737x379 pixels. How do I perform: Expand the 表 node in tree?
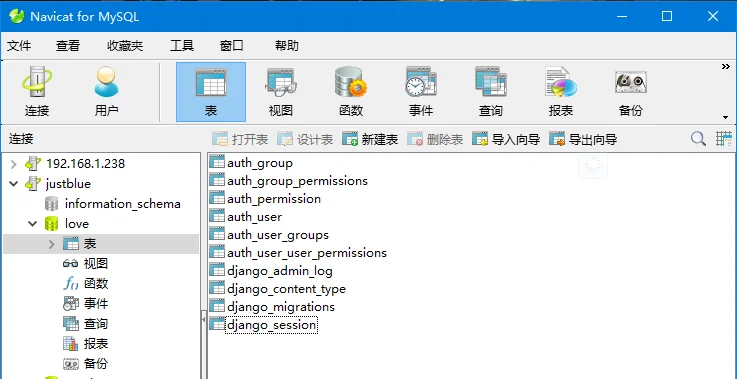point(52,244)
